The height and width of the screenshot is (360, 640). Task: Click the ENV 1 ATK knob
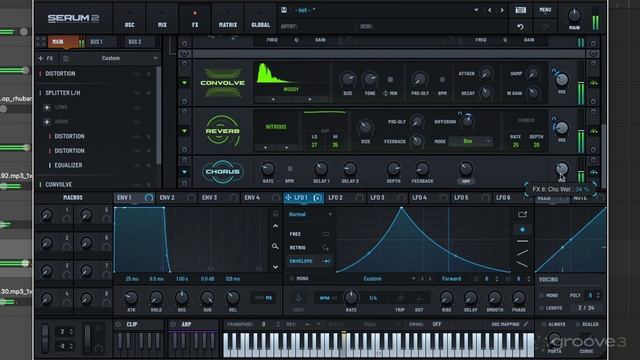point(131,298)
